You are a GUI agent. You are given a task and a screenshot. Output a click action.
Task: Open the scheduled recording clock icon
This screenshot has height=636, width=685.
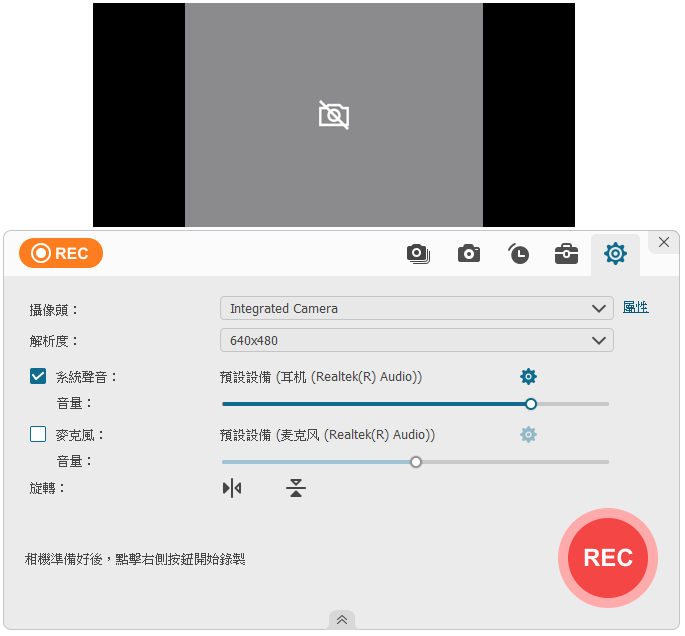pos(518,254)
